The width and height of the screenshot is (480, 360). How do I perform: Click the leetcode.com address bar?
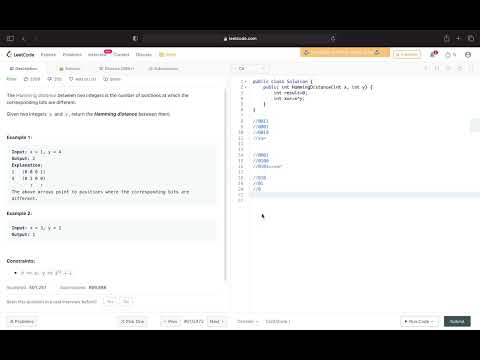tap(240, 38)
